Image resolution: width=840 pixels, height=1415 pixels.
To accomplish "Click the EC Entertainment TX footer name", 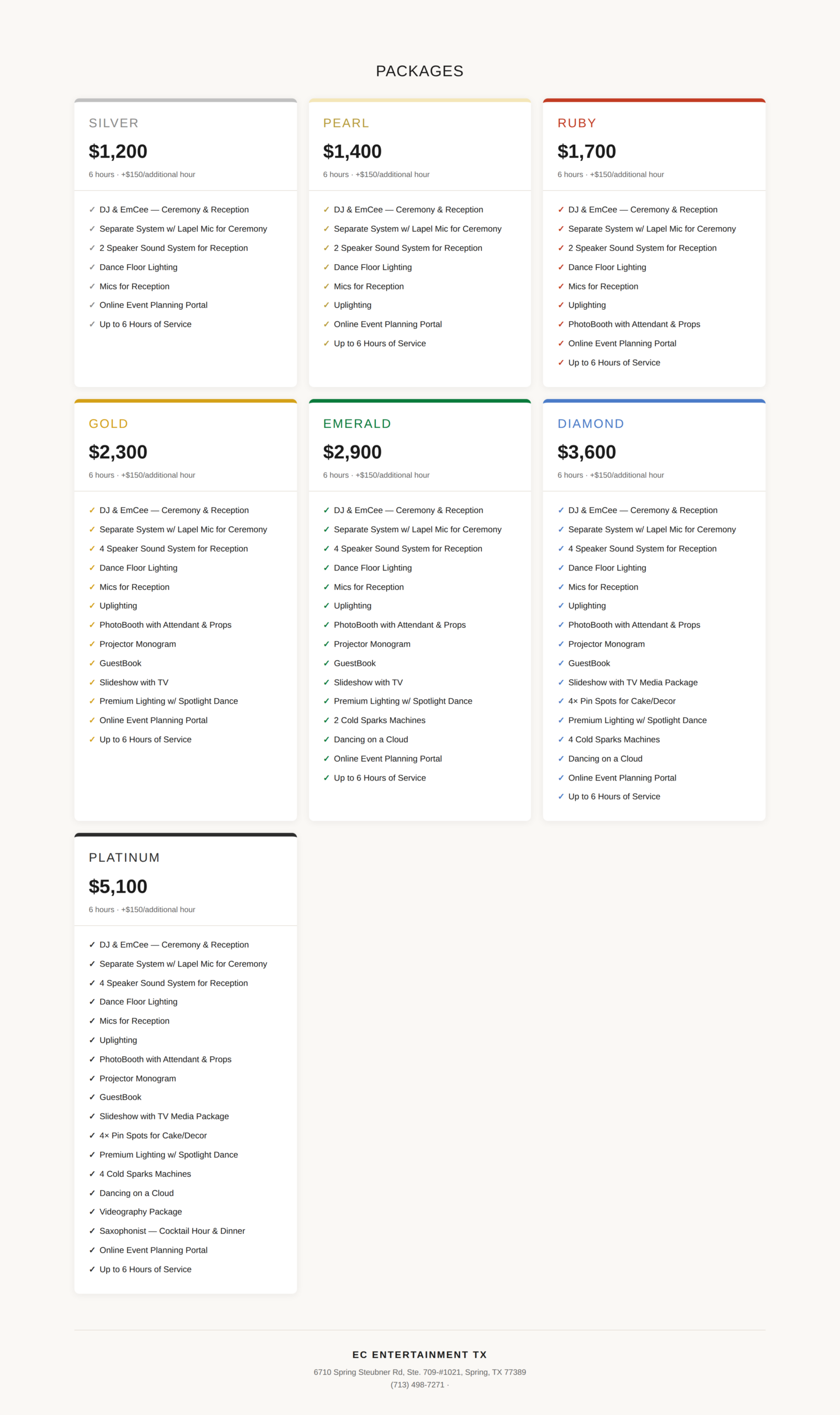I will coord(419,1354).
